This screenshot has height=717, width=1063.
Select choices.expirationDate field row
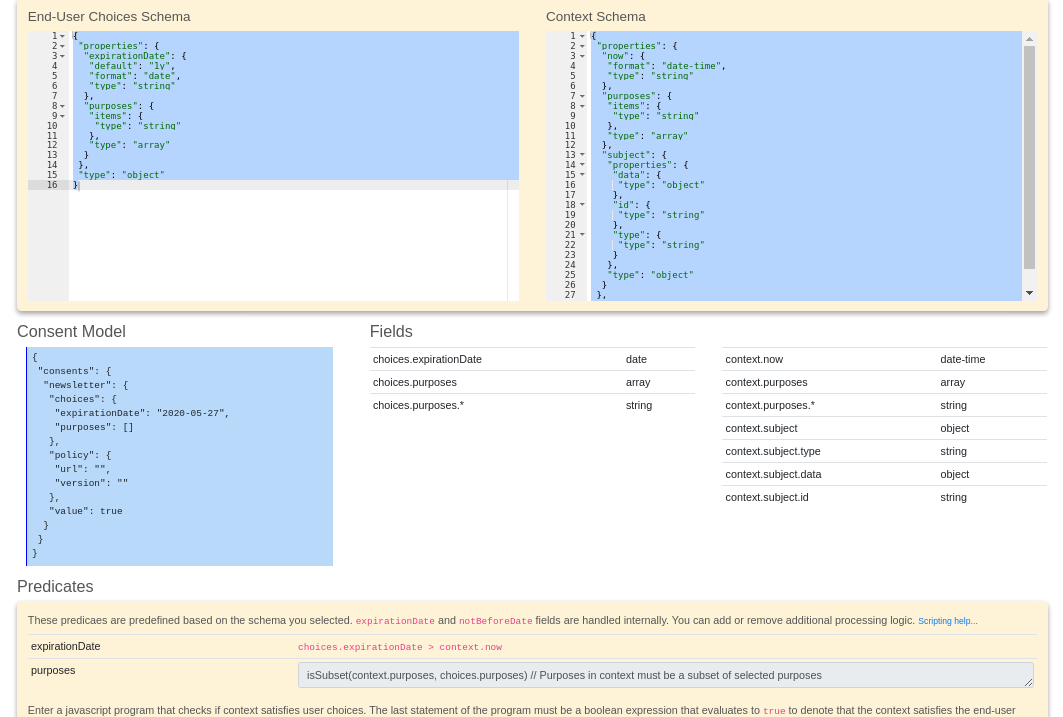[x=532, y=359]
